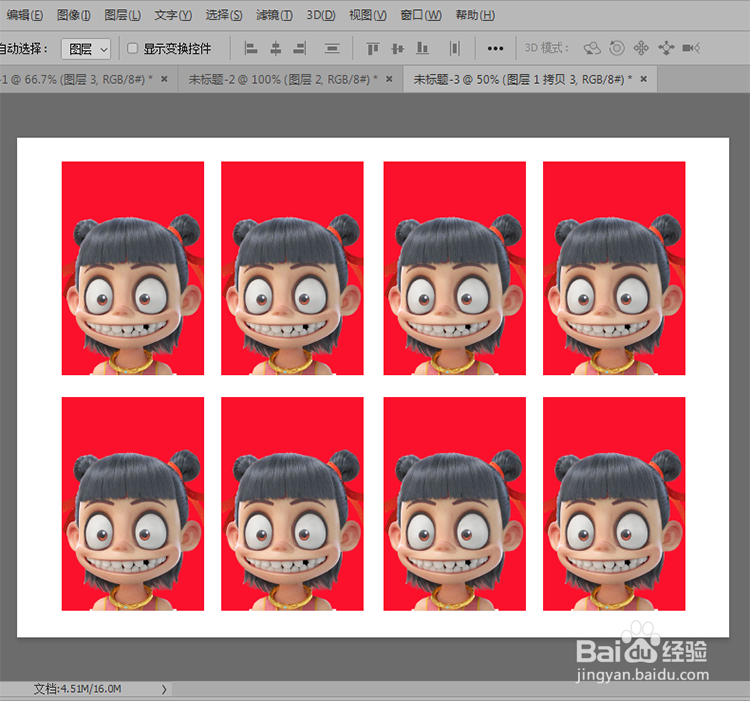Enable the 显示变换控件 checkbox
The width and height of the screenshot is (750, 701).
click(132, 48)
